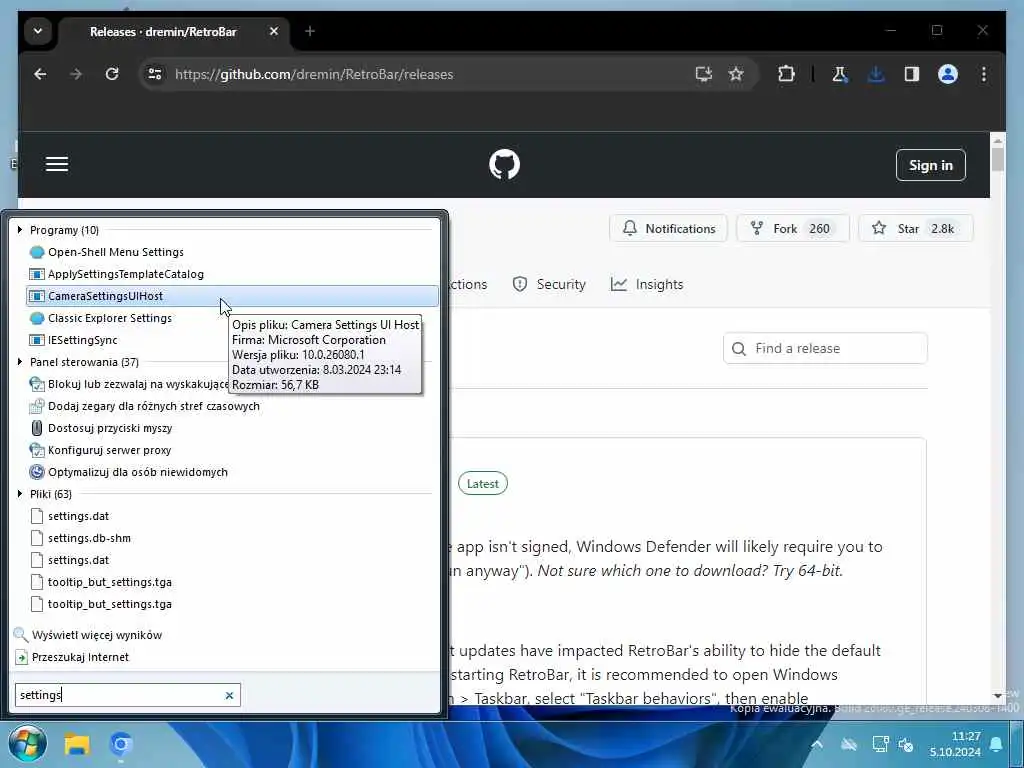Click the Sign in button
This screenshot has height=768, width=1024.
tap(931, 165)
